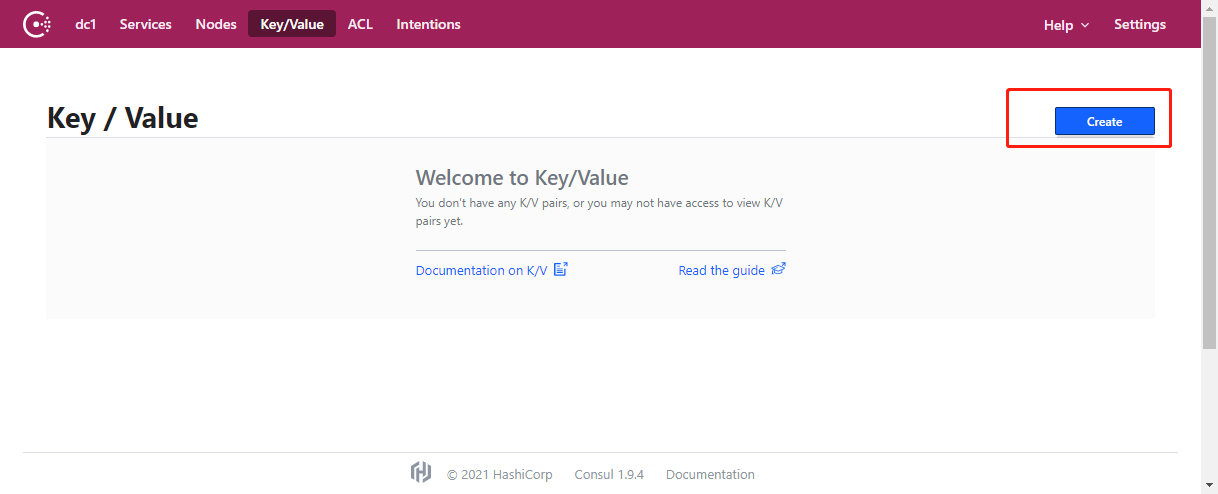Click the Consul 1.9.4 version link
Viewport: 1218px width, 494px height.
pos(609,474)
